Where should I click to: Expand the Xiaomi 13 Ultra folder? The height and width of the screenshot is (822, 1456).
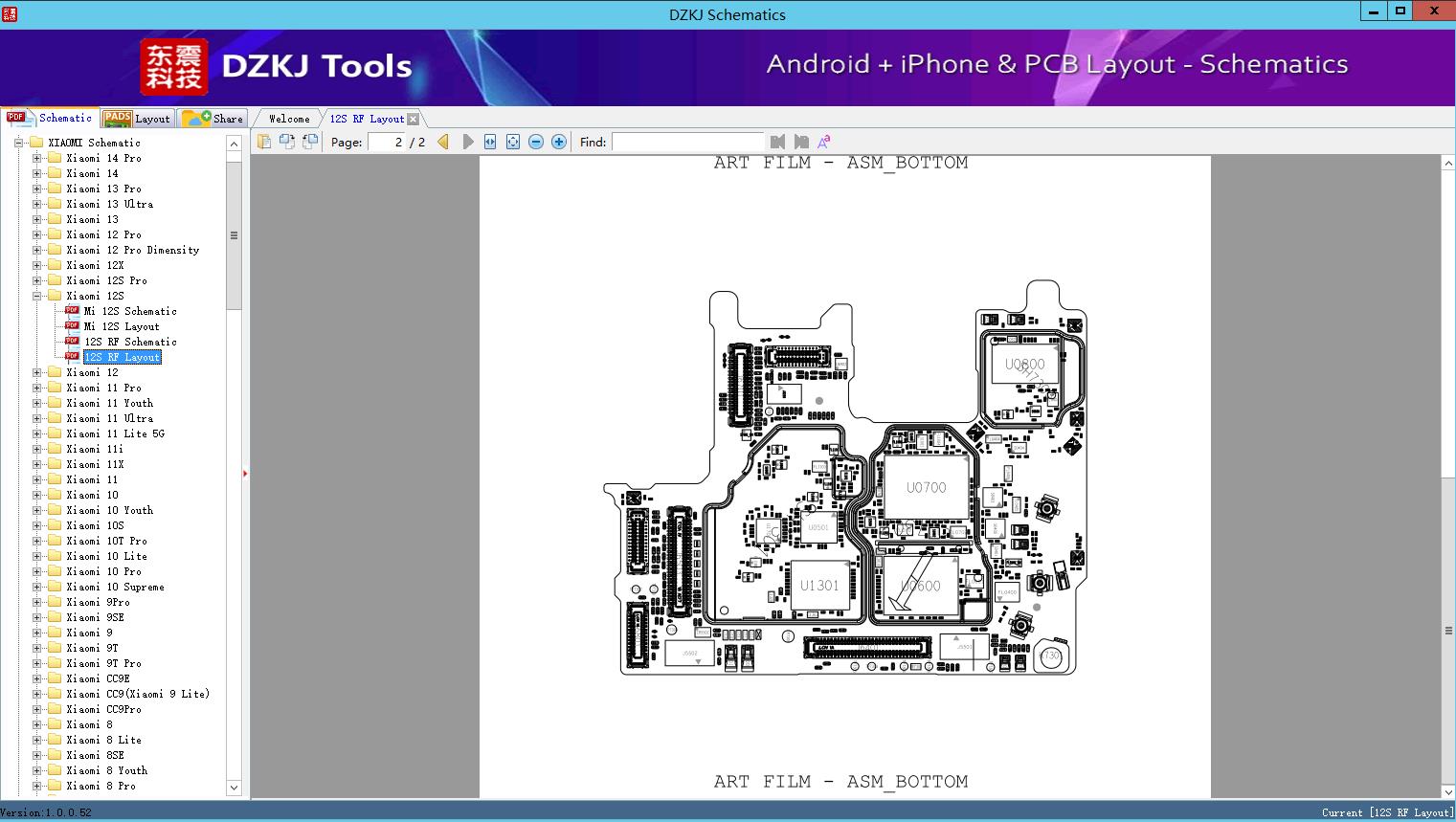[x=36, y=204]
